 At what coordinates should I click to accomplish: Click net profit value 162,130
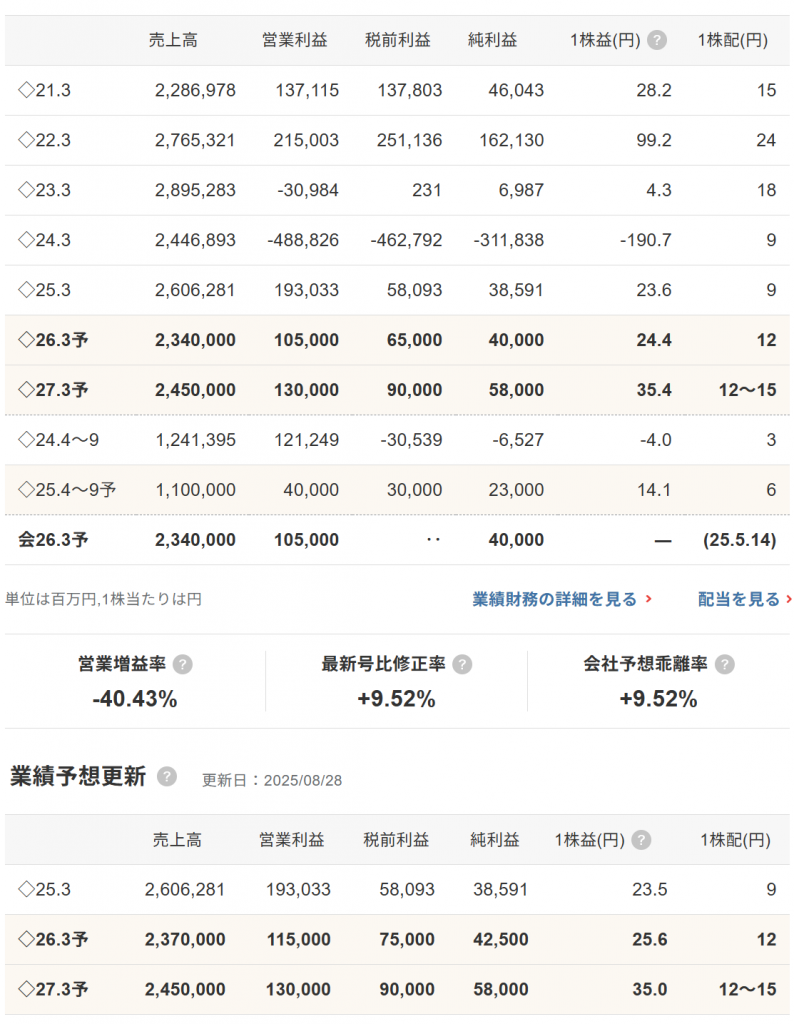pyautogui.click(x=511, y=140)
